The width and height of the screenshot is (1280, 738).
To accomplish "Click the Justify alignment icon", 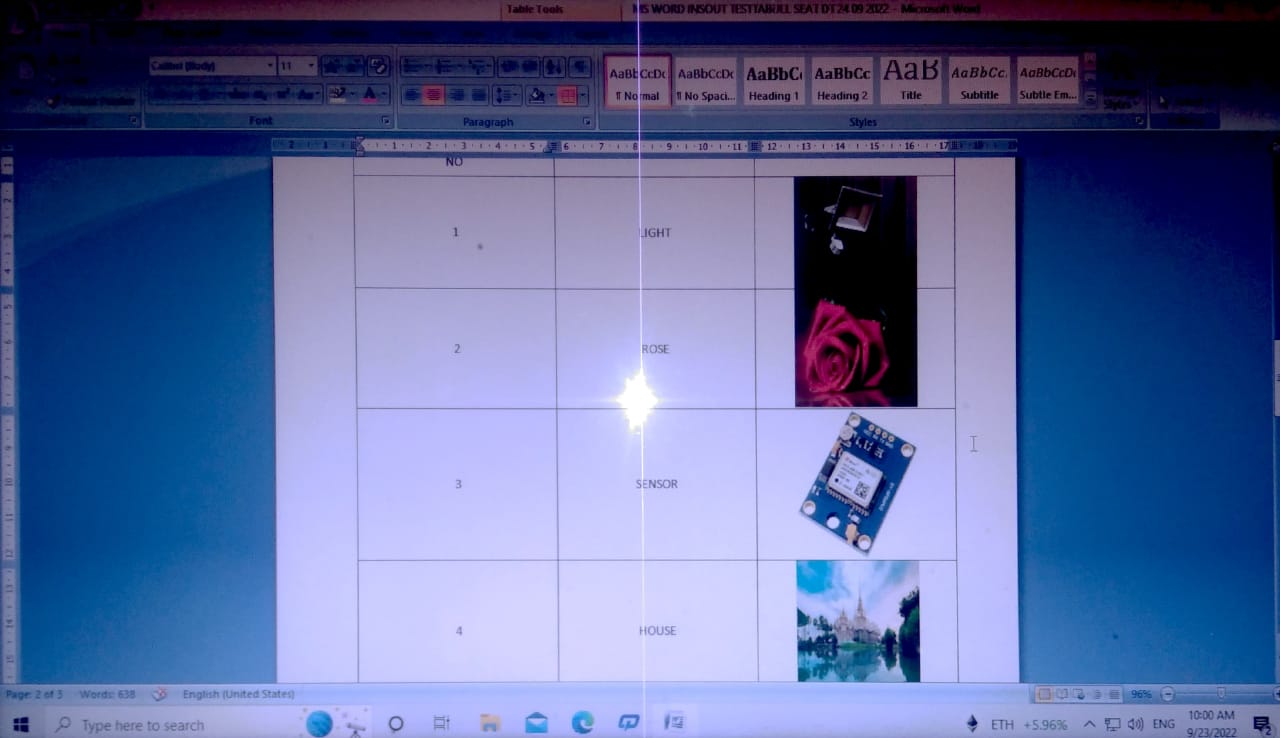I will (479, 96).
